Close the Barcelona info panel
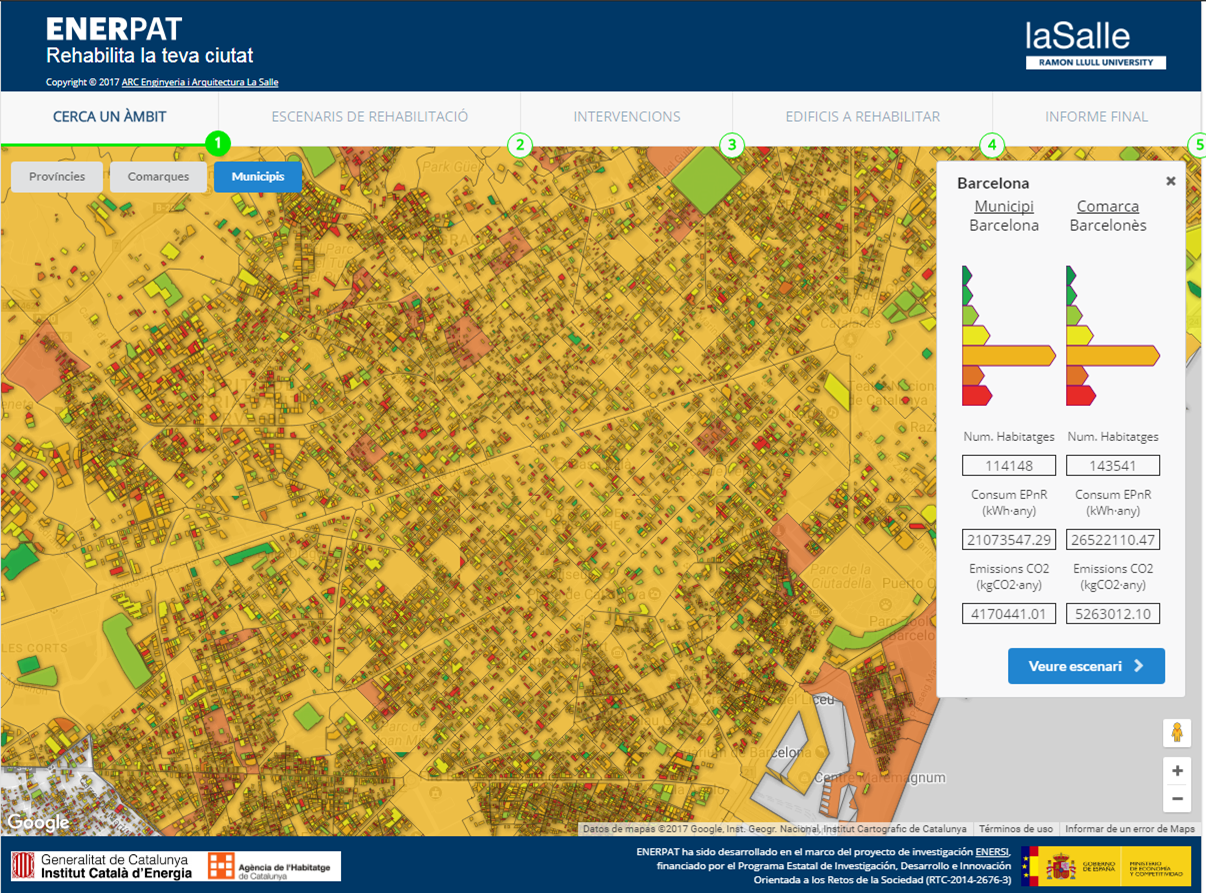The height and width of the screenshot is (893, 1206). tap(1170, 182)
